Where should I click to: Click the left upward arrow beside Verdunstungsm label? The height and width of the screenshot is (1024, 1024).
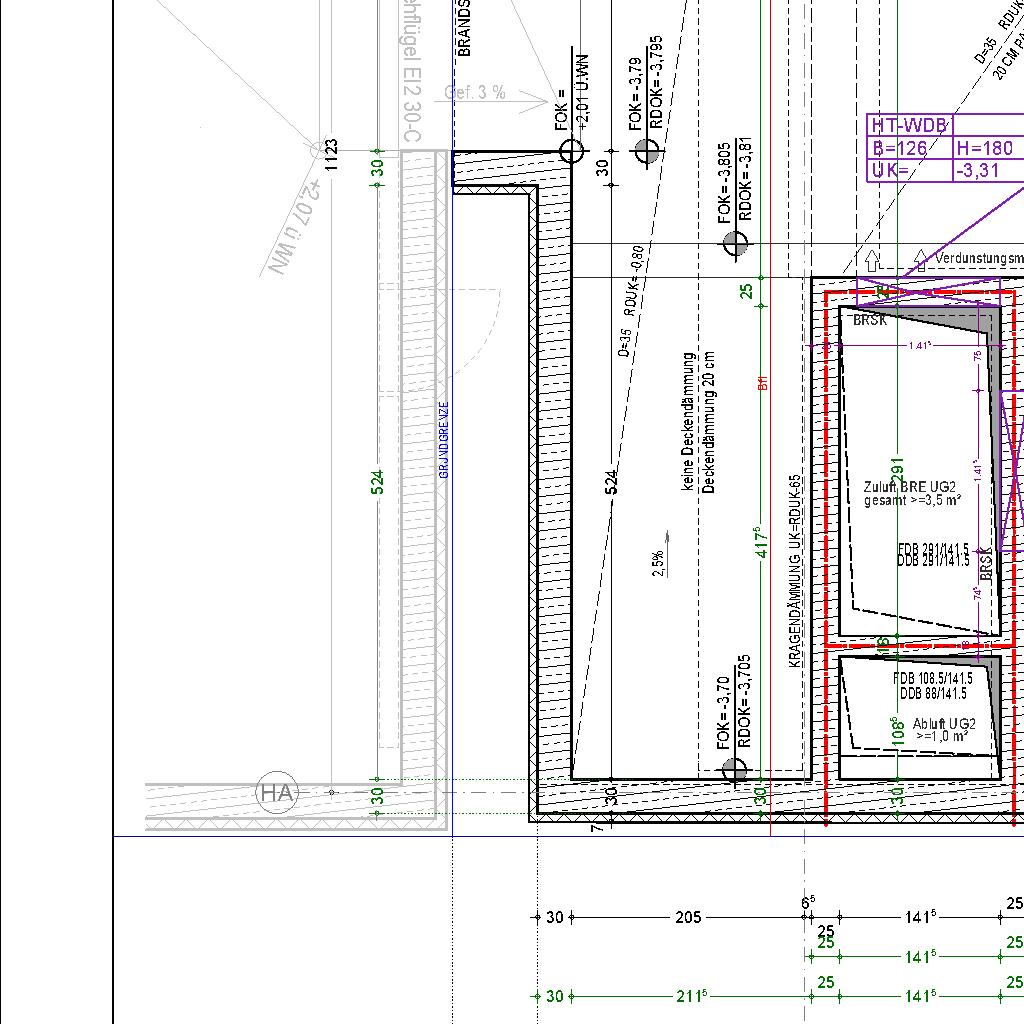(872, 260)
